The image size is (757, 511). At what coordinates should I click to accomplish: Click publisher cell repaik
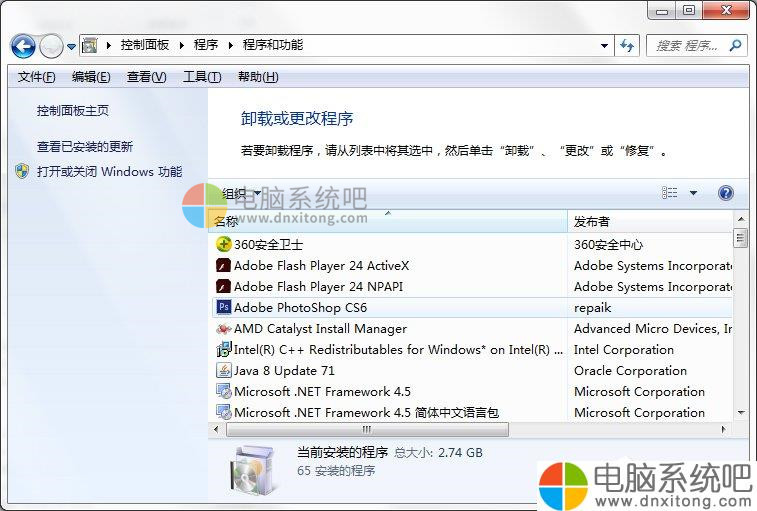pyautogui.click(x=593, y=308)
